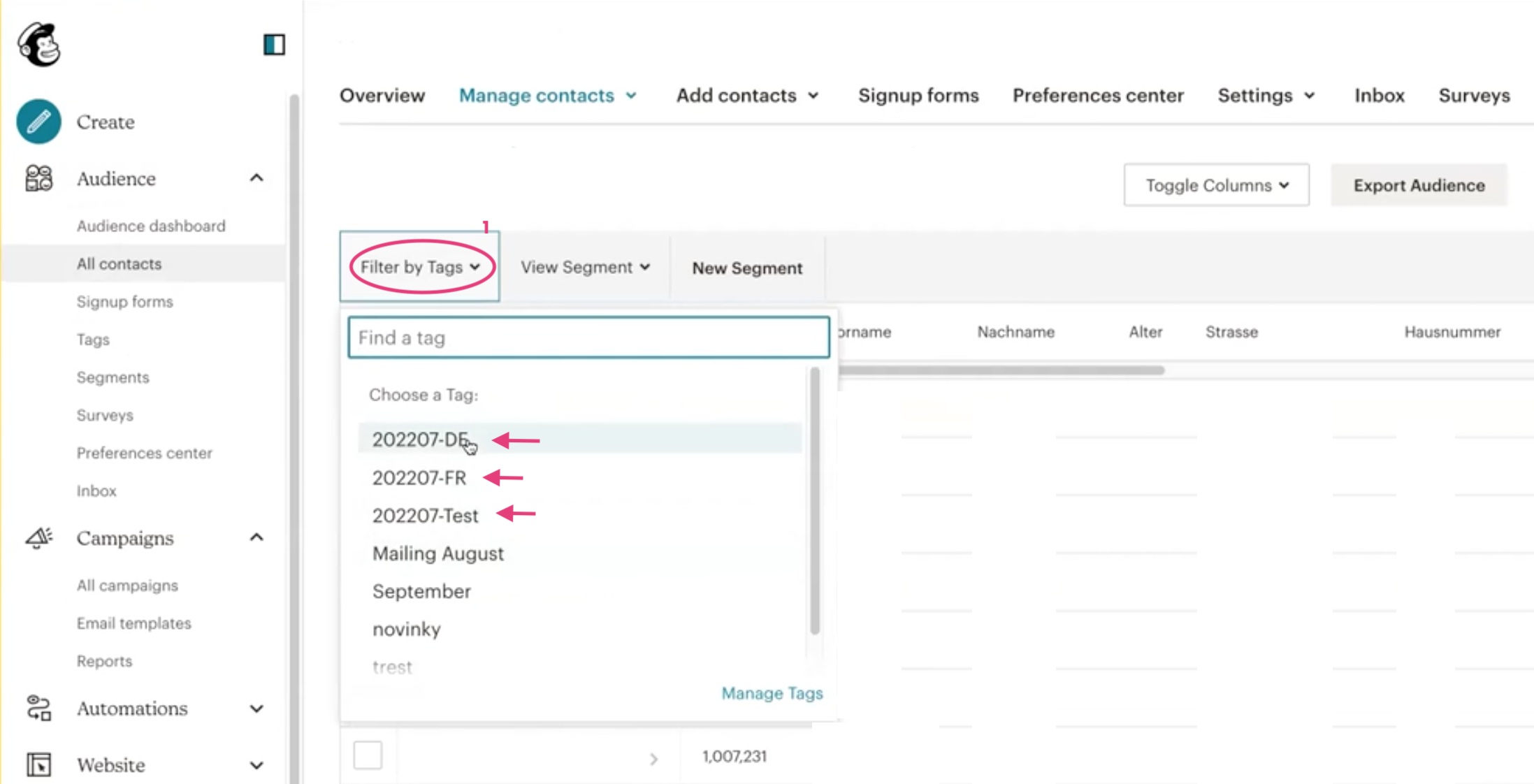Screen dimensions: 1534x784
Task: Open the View Segment dropdown
Action: [585, 268]
